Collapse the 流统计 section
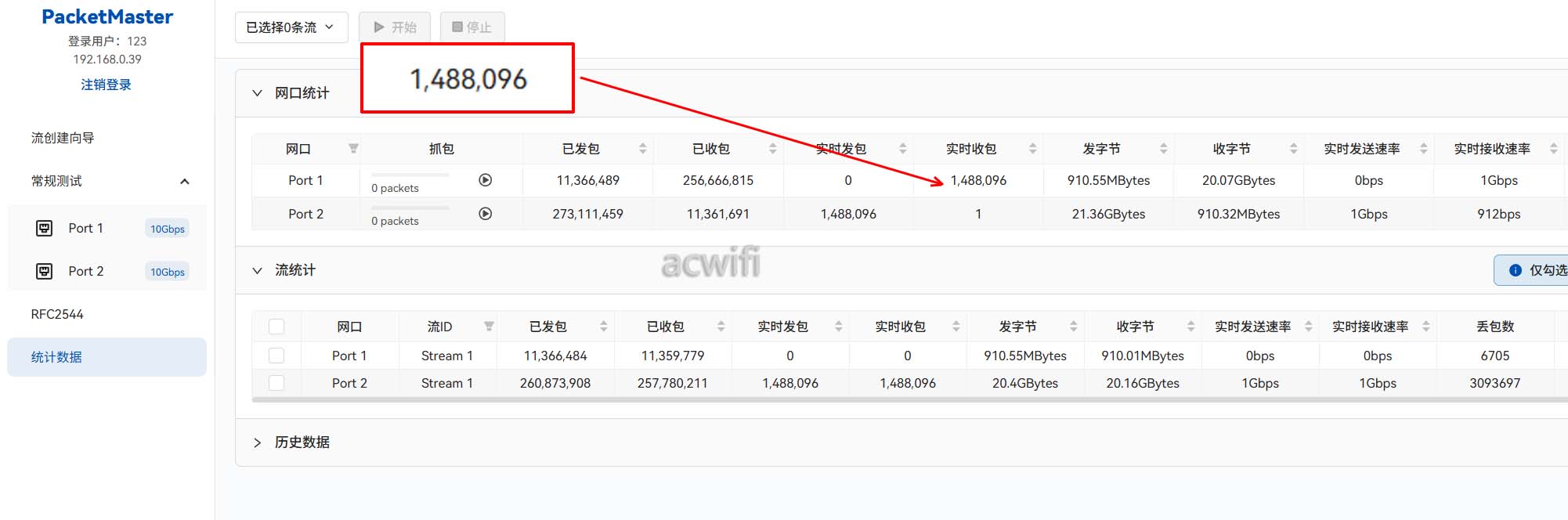 257,270
